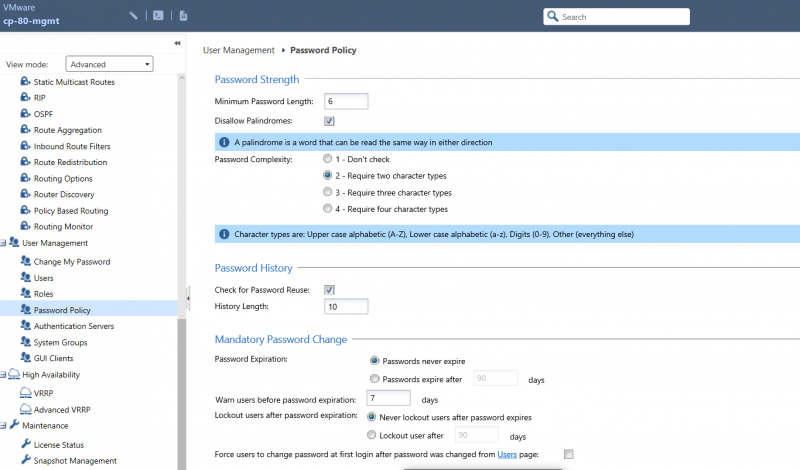Click the pencil edit icon in header

click(x=133, y=16)
